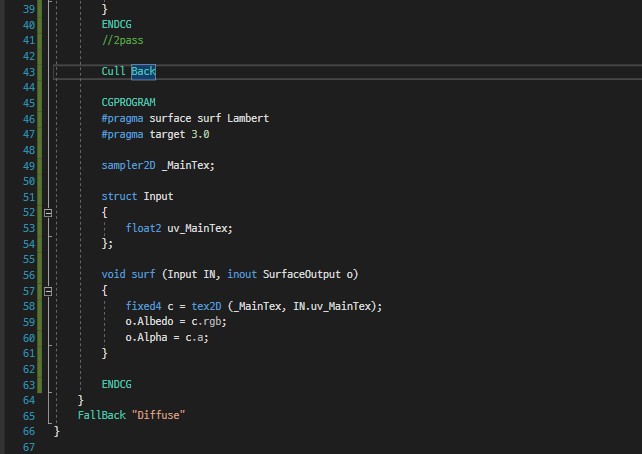Click 'IN.uv_MainTex' on line 58
The image size is (642, 454).
tap(332, 306)
